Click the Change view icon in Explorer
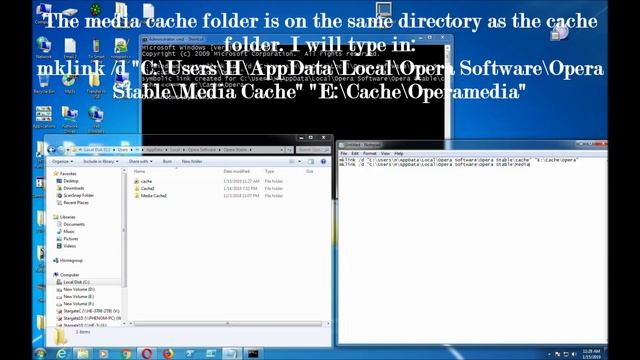 (x=292, y=162)
